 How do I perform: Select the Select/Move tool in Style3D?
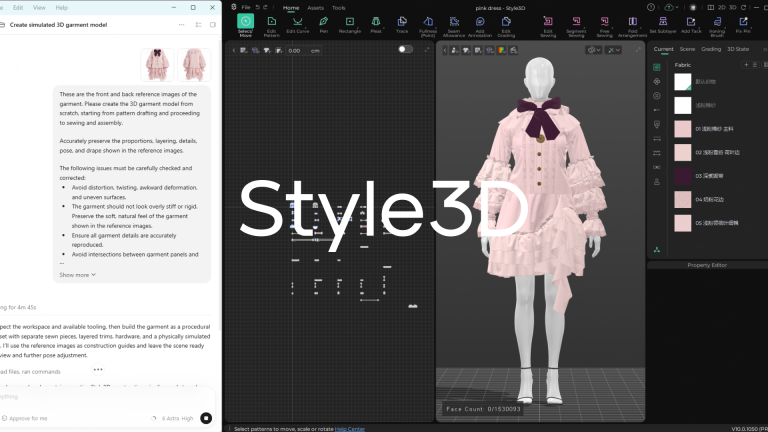tap(245, 25)
